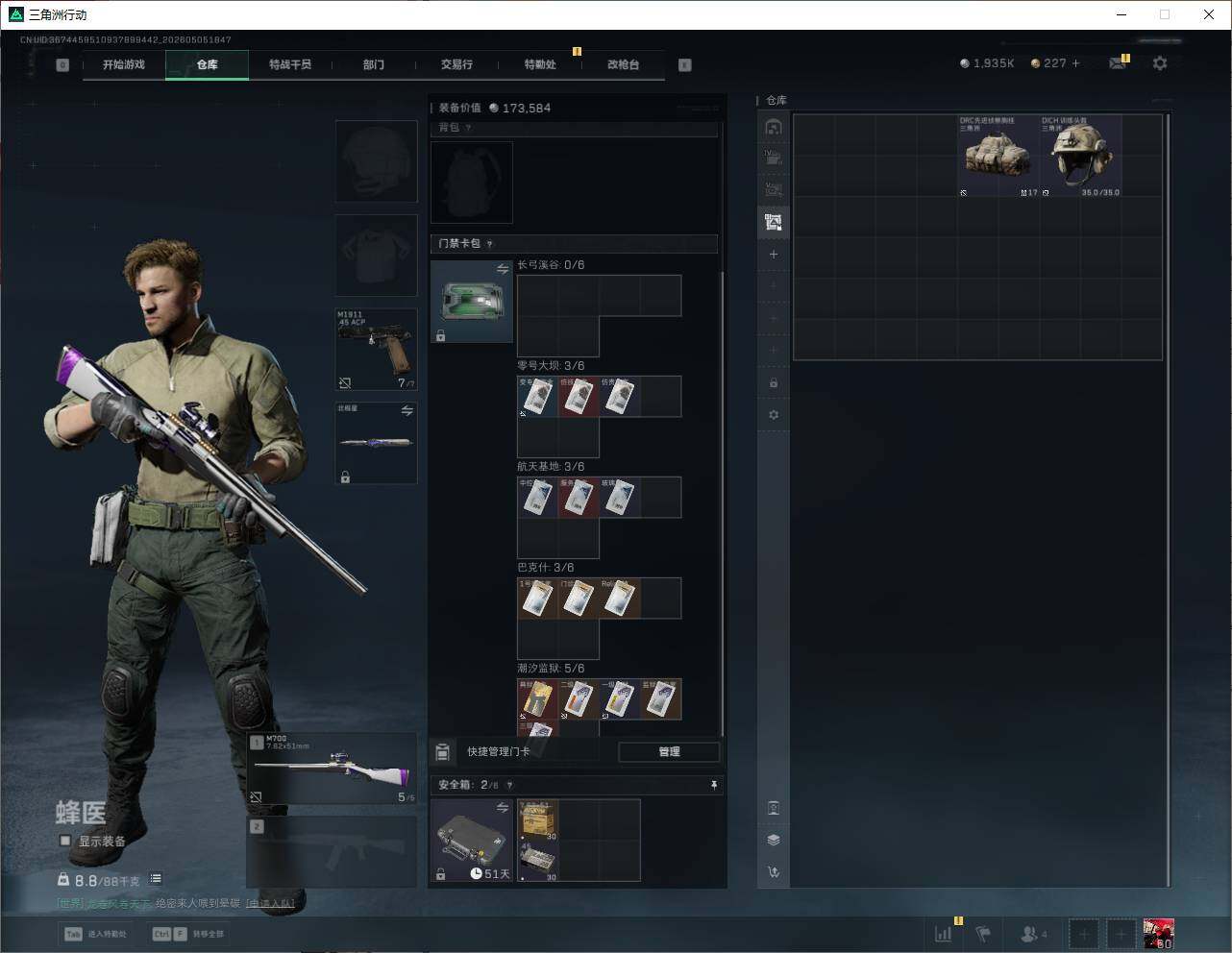
Task: Switch to the 仓库 tab
Action: point(208,64)
